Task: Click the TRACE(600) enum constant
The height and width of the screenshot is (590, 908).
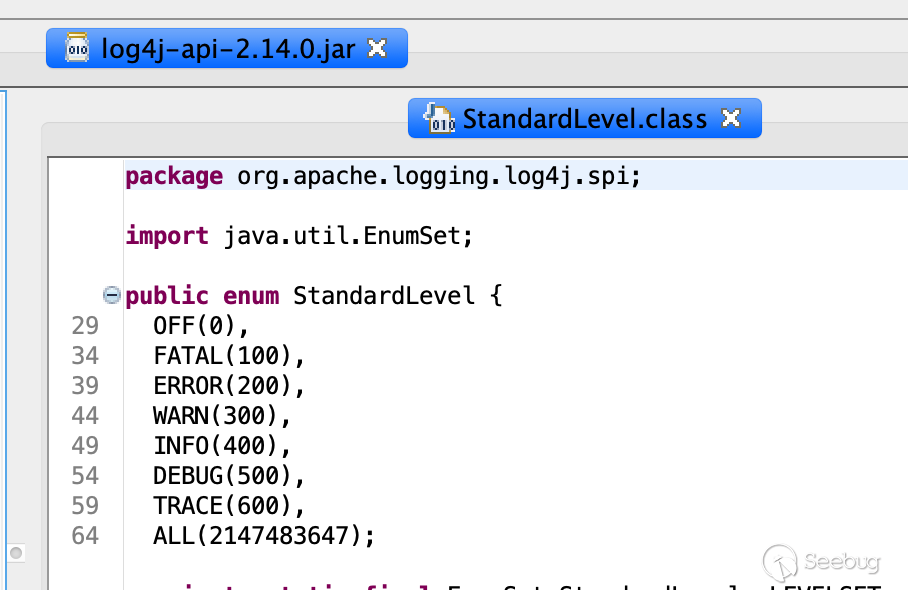Action: tap(227, 506)
